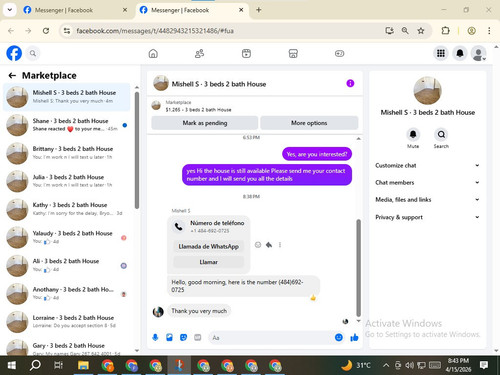Open more options for phone number message

pos(280,245)
